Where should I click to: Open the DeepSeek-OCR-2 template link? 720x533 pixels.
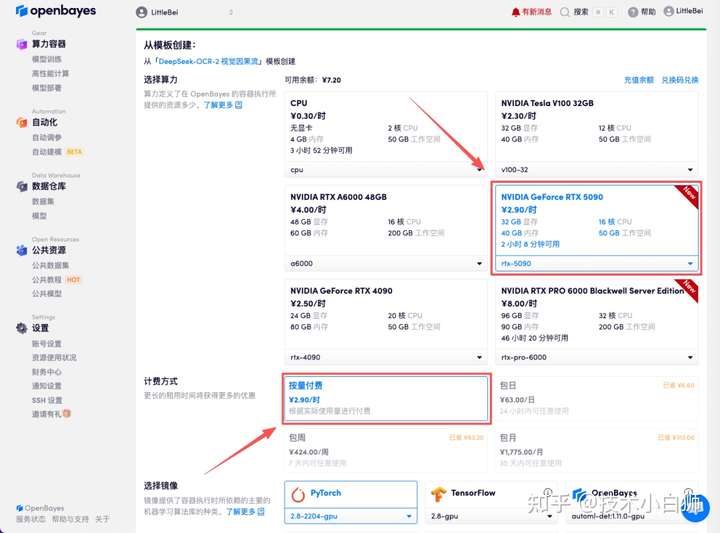[x=208, y=61]
